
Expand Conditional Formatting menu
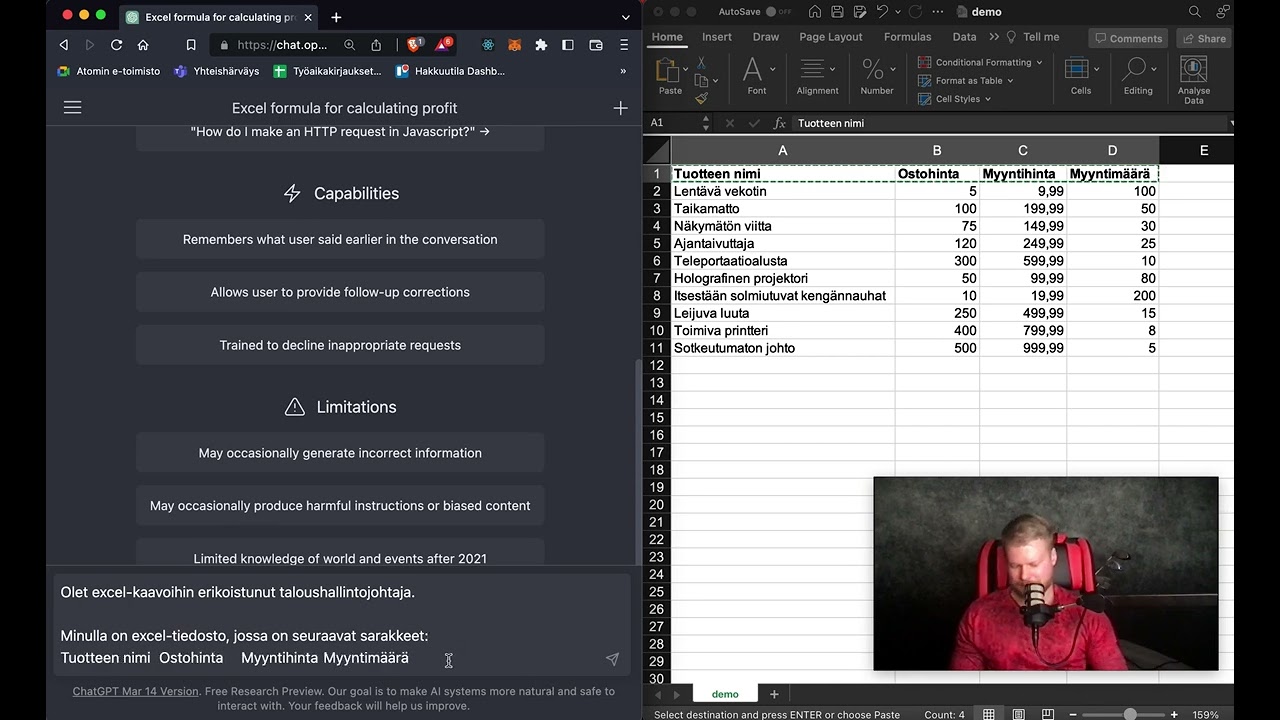coord(980,62)
